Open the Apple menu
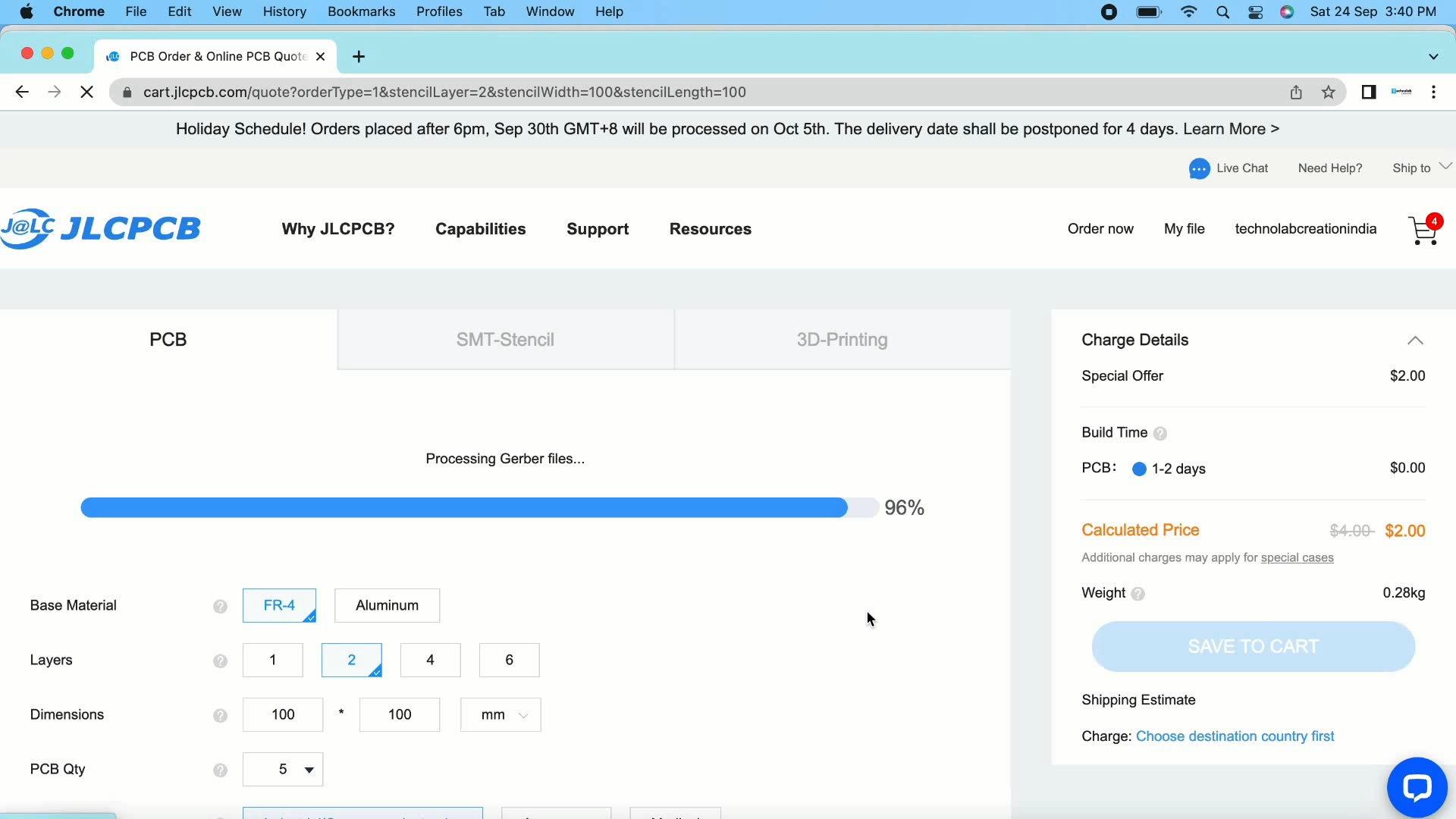 [26, 12]
